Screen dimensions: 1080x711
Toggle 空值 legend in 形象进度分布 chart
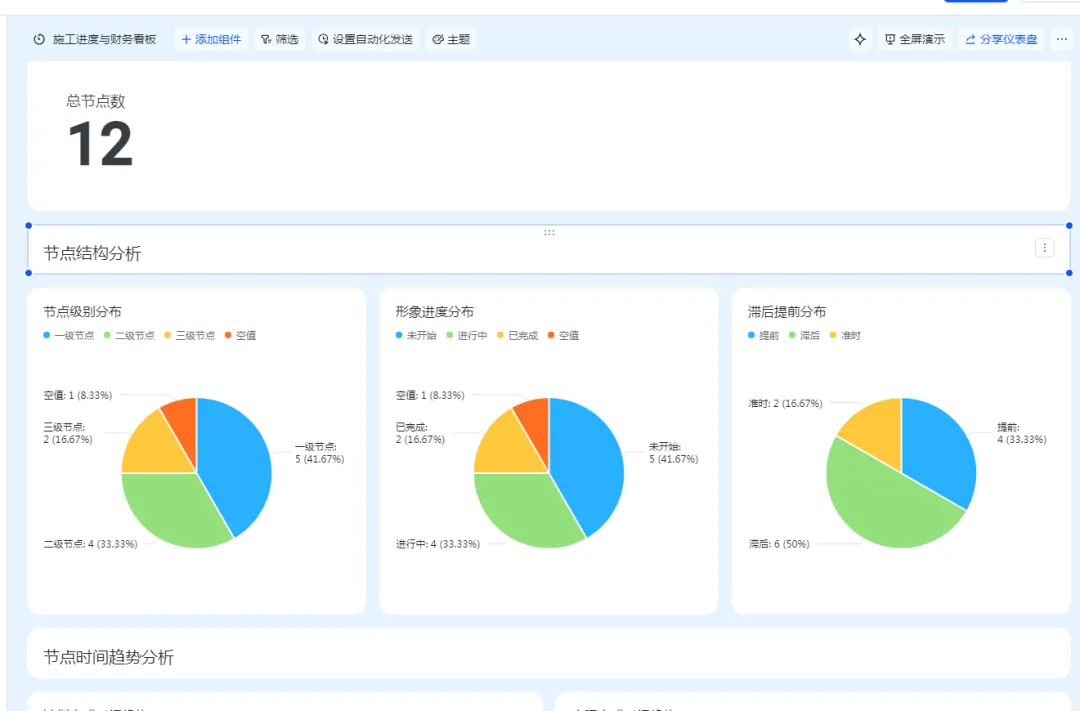563,336
